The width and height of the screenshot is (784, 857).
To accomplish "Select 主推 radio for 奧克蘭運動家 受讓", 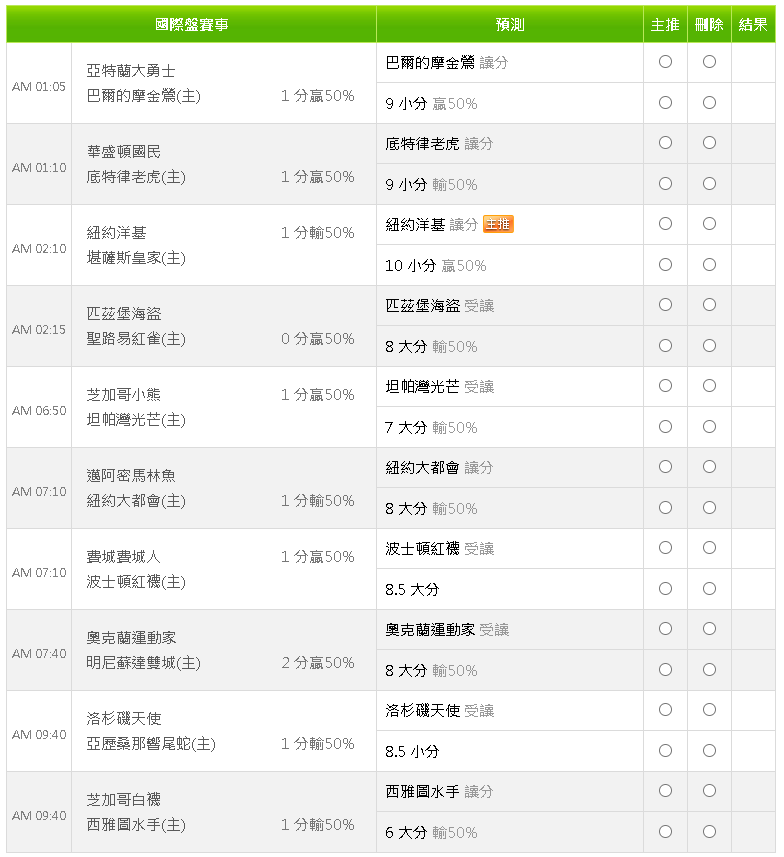I will 665,629.
